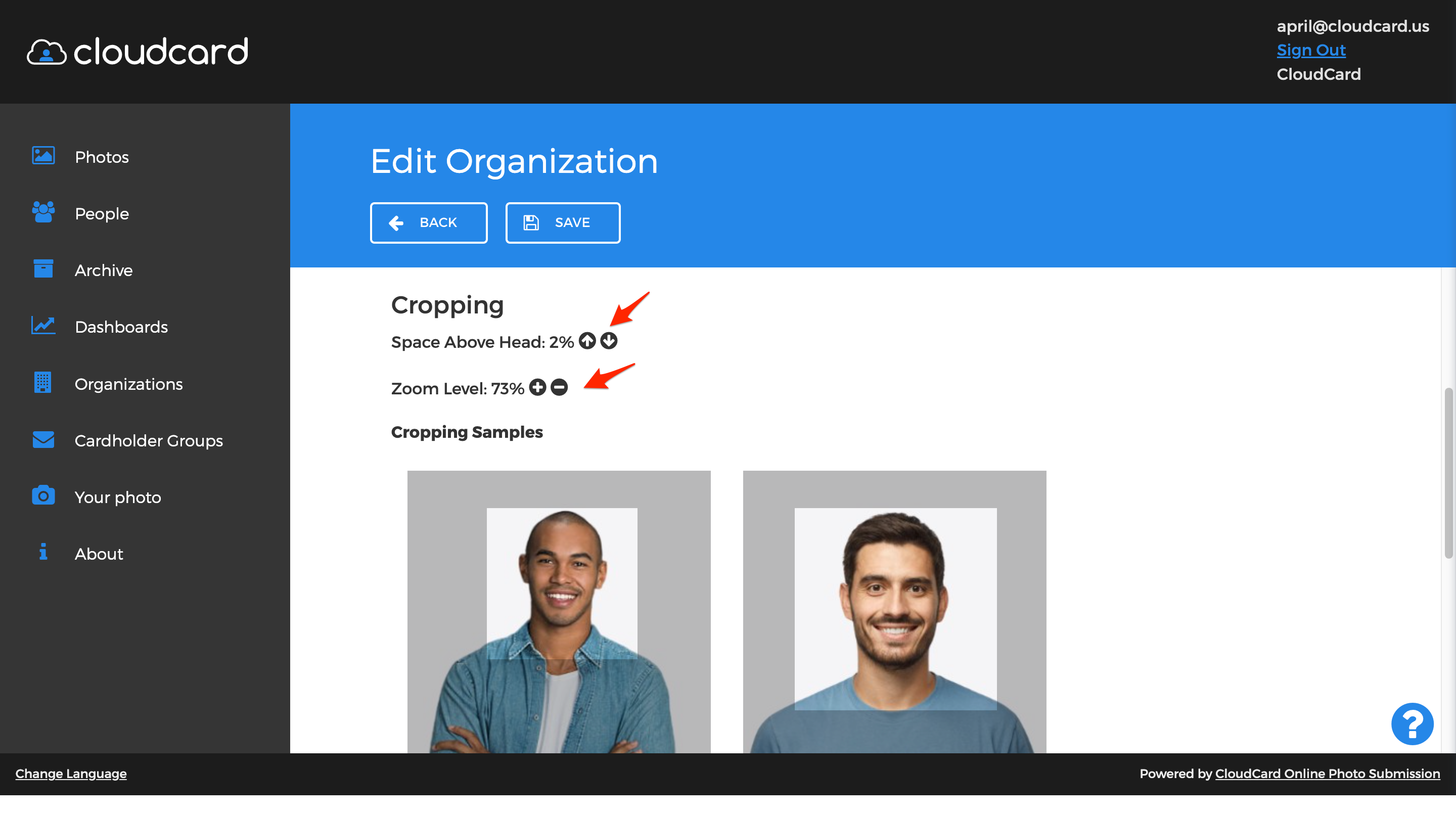Image resolution: width=1456 pixels, height=816 pixels.
Task: Open Change Language
Action: pos(71,774)
